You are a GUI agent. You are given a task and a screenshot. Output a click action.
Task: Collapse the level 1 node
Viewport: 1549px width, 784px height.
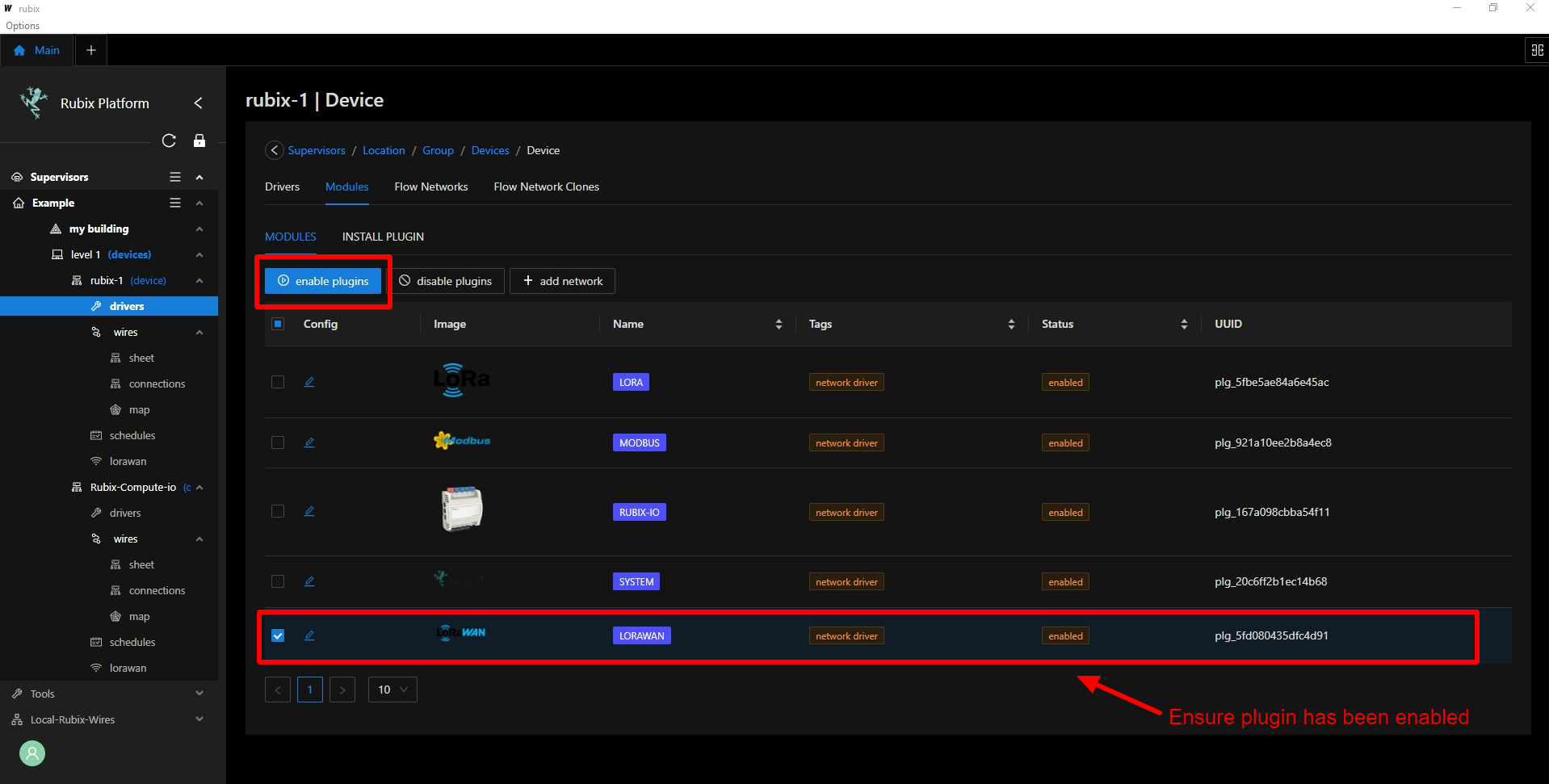click(x=199, y=254)
